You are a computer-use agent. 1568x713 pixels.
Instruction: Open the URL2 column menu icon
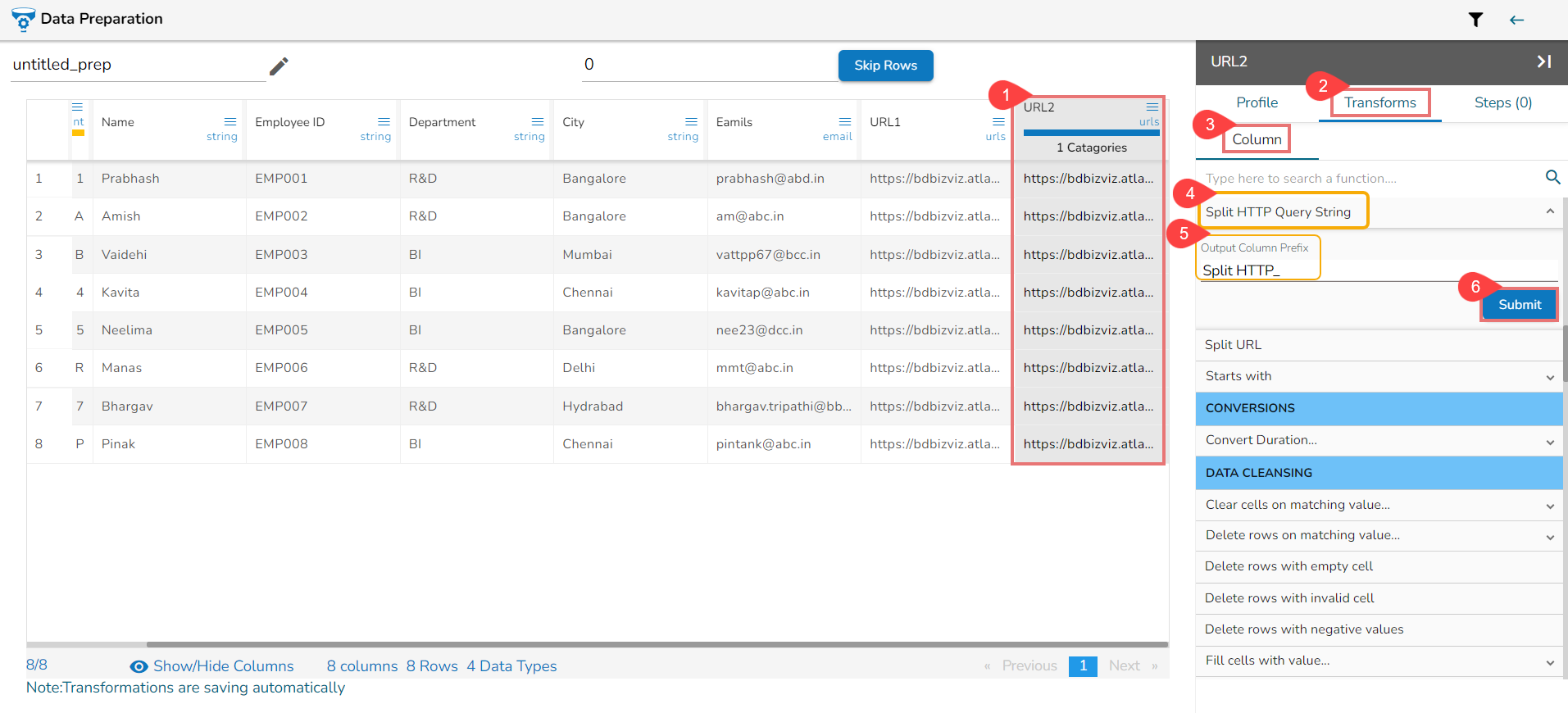coord(1152,107)
